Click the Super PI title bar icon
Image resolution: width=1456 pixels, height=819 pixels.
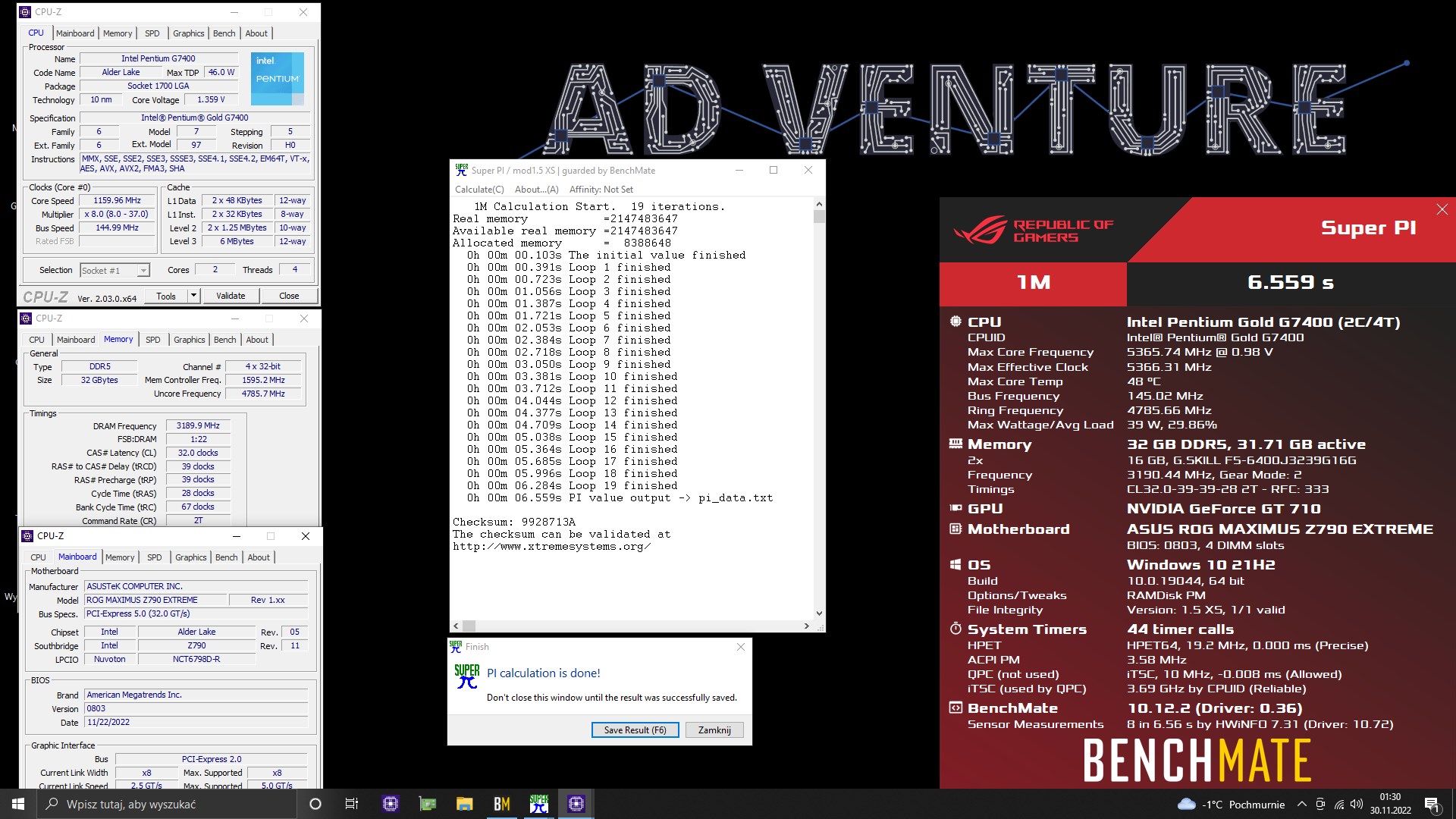pyautogui.click(x=461, y=170)
